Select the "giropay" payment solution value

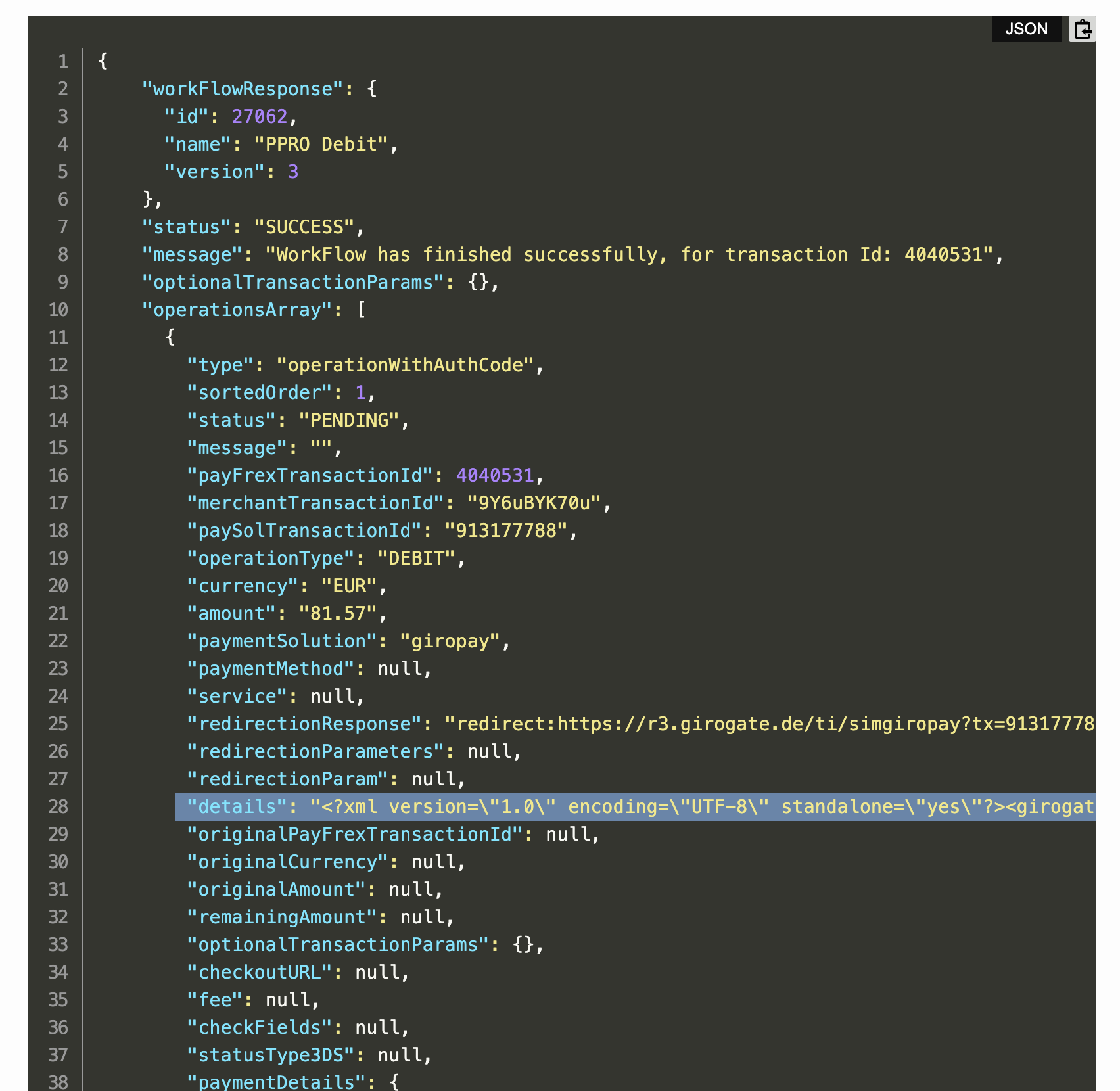[451, 641]
